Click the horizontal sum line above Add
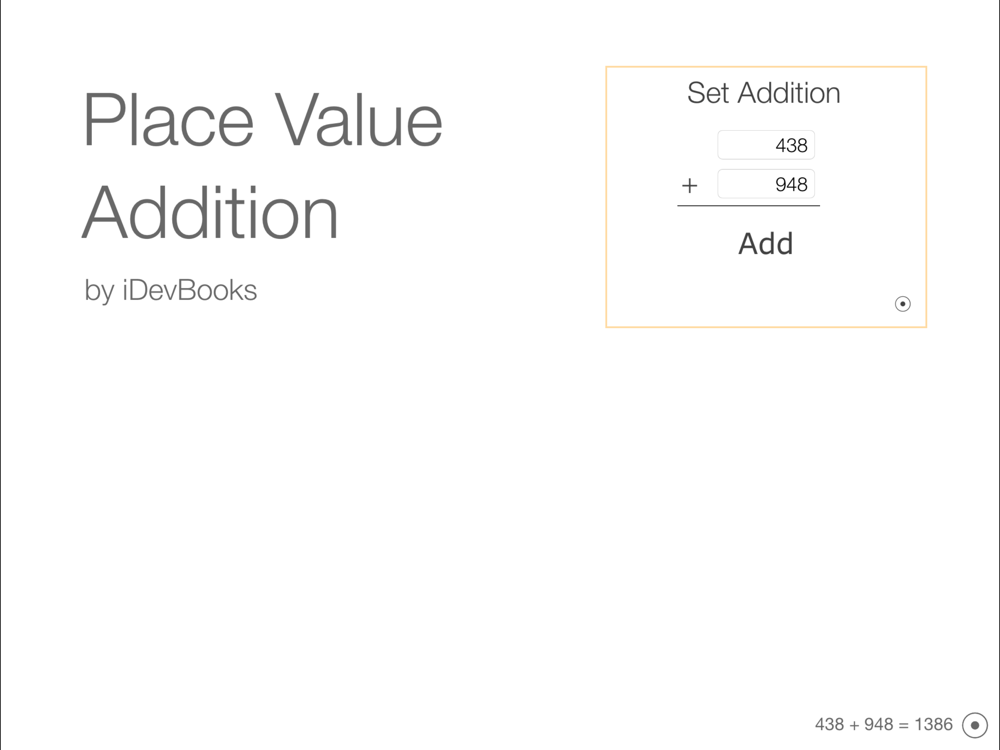1000x750 pixels. [748, 206]
